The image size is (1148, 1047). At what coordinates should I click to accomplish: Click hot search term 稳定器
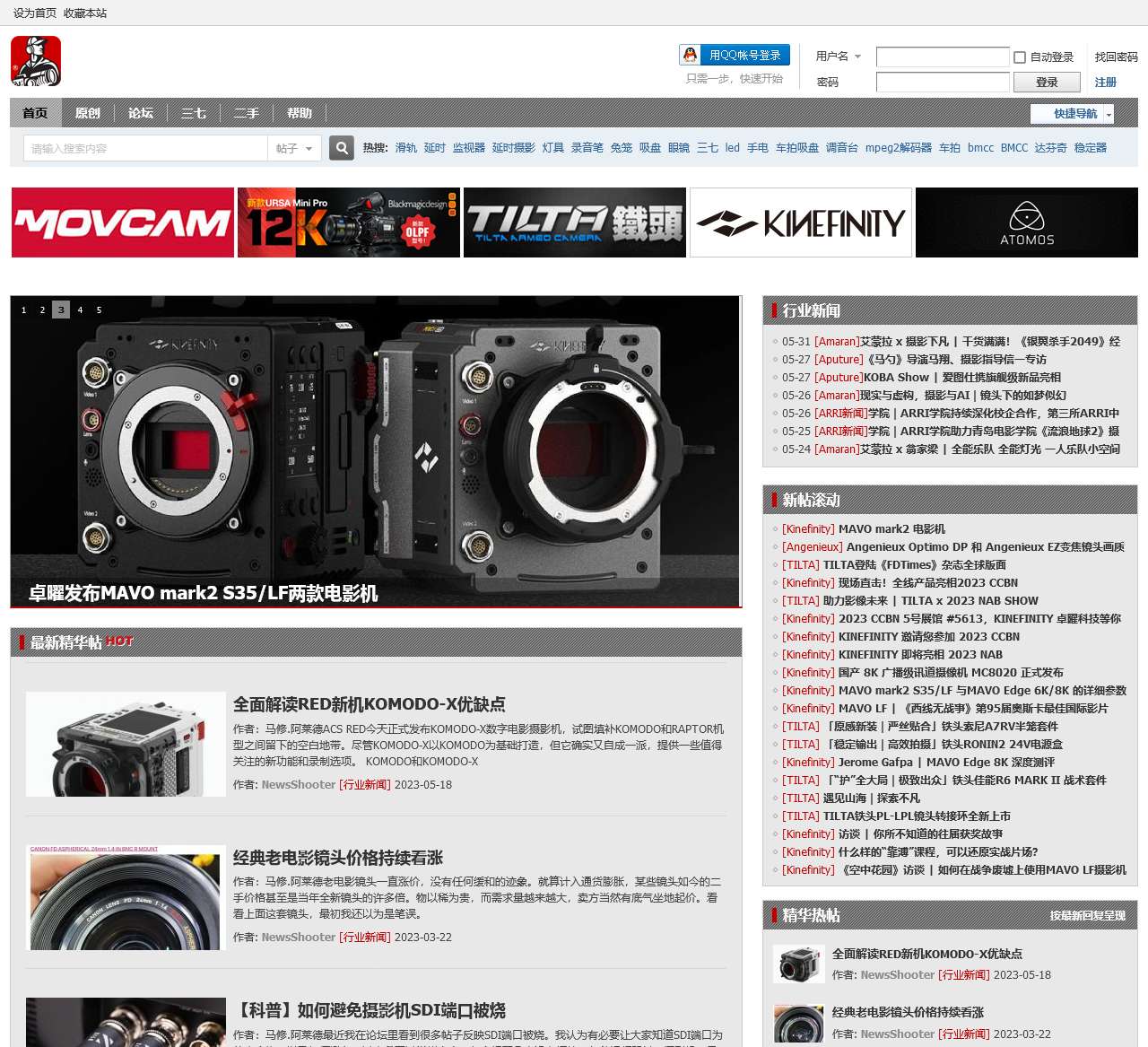tap(1091, 148)
